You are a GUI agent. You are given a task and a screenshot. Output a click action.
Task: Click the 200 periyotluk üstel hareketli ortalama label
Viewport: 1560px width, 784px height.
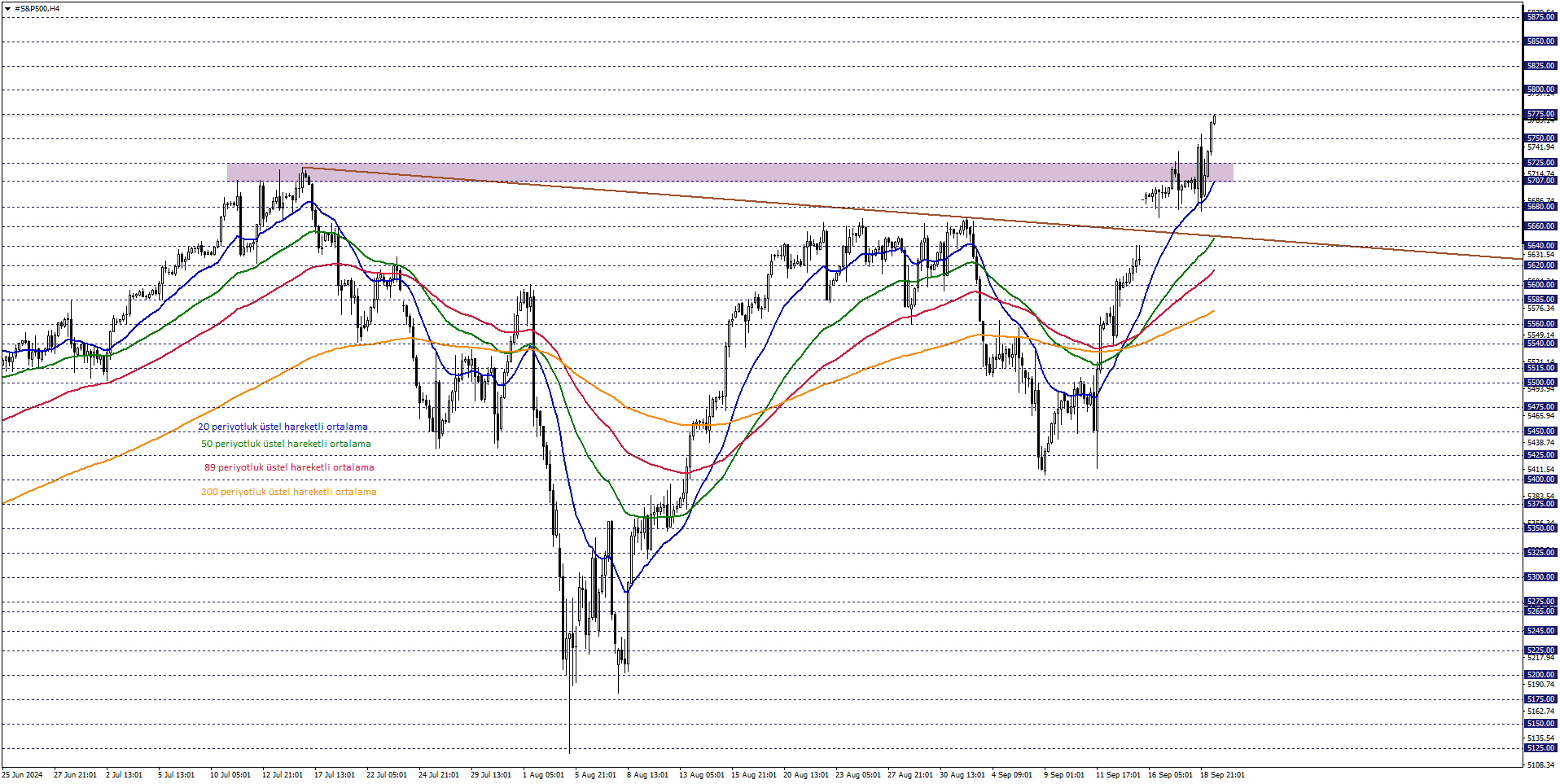tap(289, 492)
